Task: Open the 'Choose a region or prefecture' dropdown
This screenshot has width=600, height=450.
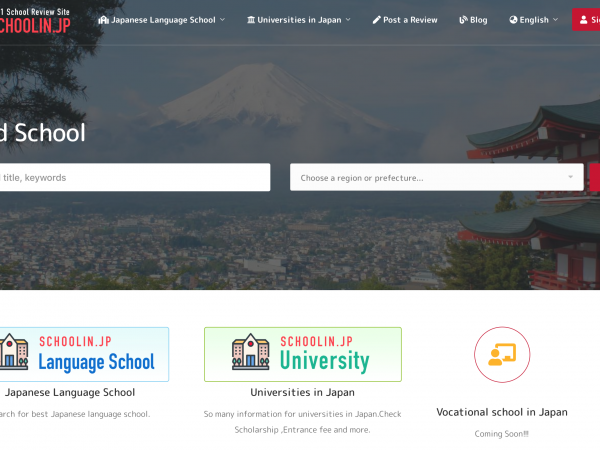Action: tap(436, 177)
